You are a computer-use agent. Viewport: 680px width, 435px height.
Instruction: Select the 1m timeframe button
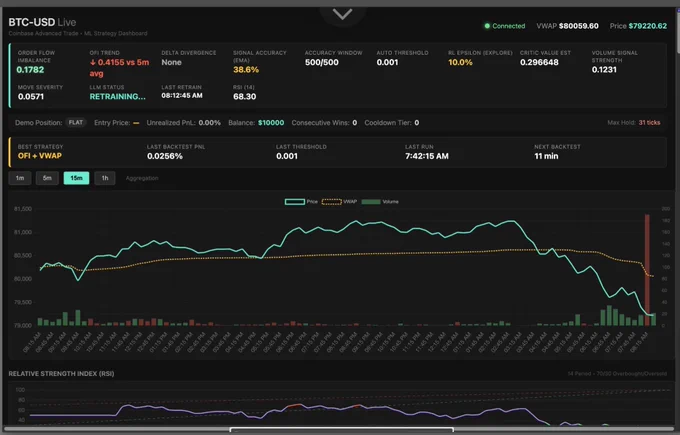pyautogui.click(x=20, y=178)
